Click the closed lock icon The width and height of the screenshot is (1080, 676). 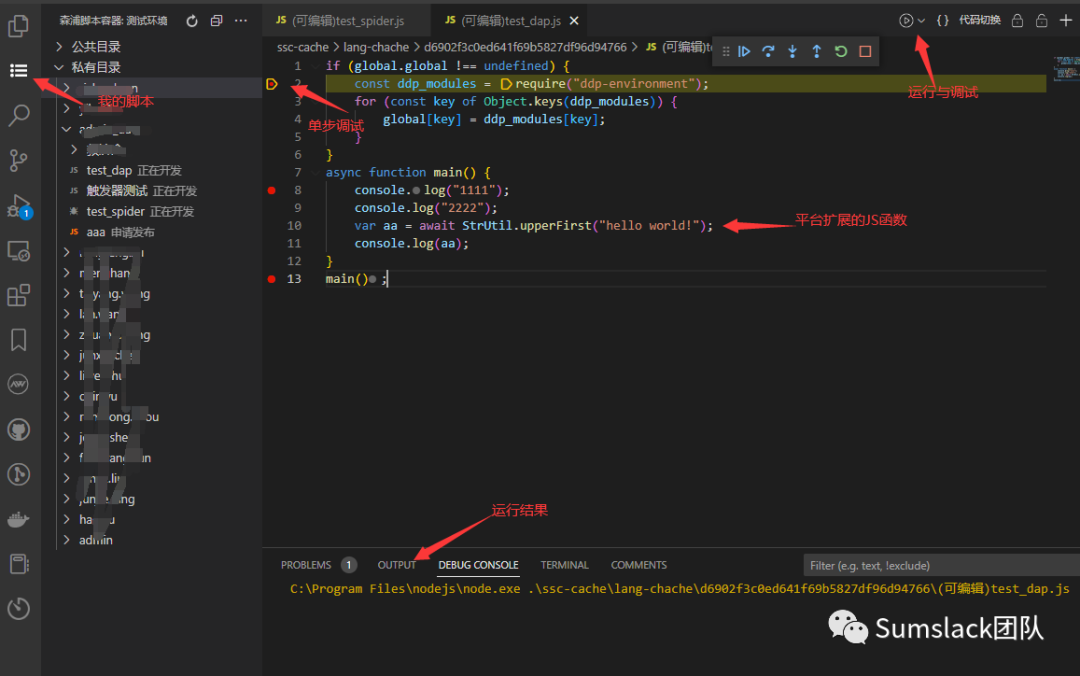click(1017, 21)
